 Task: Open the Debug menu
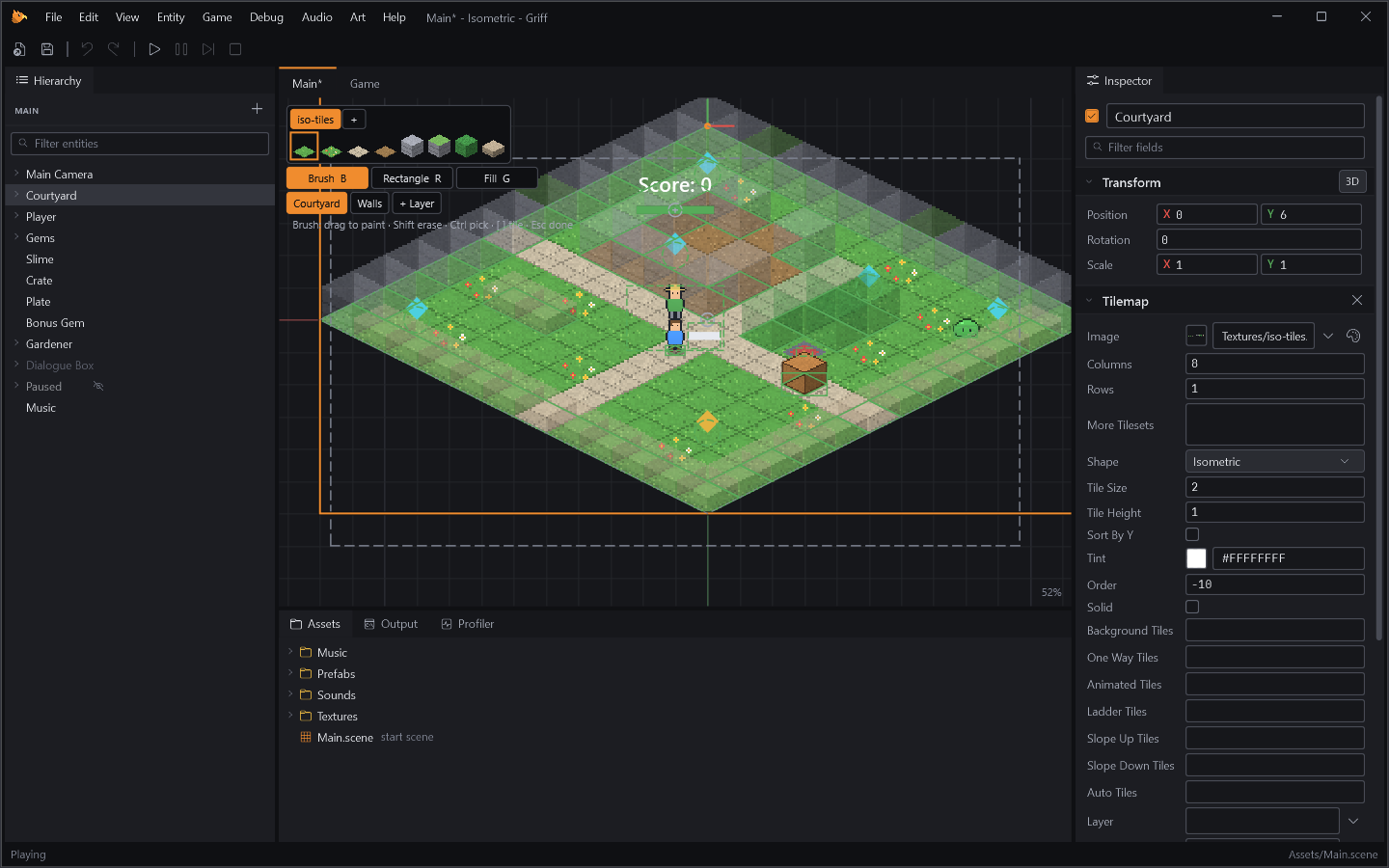pyautogui.click(x=266, y=17)
